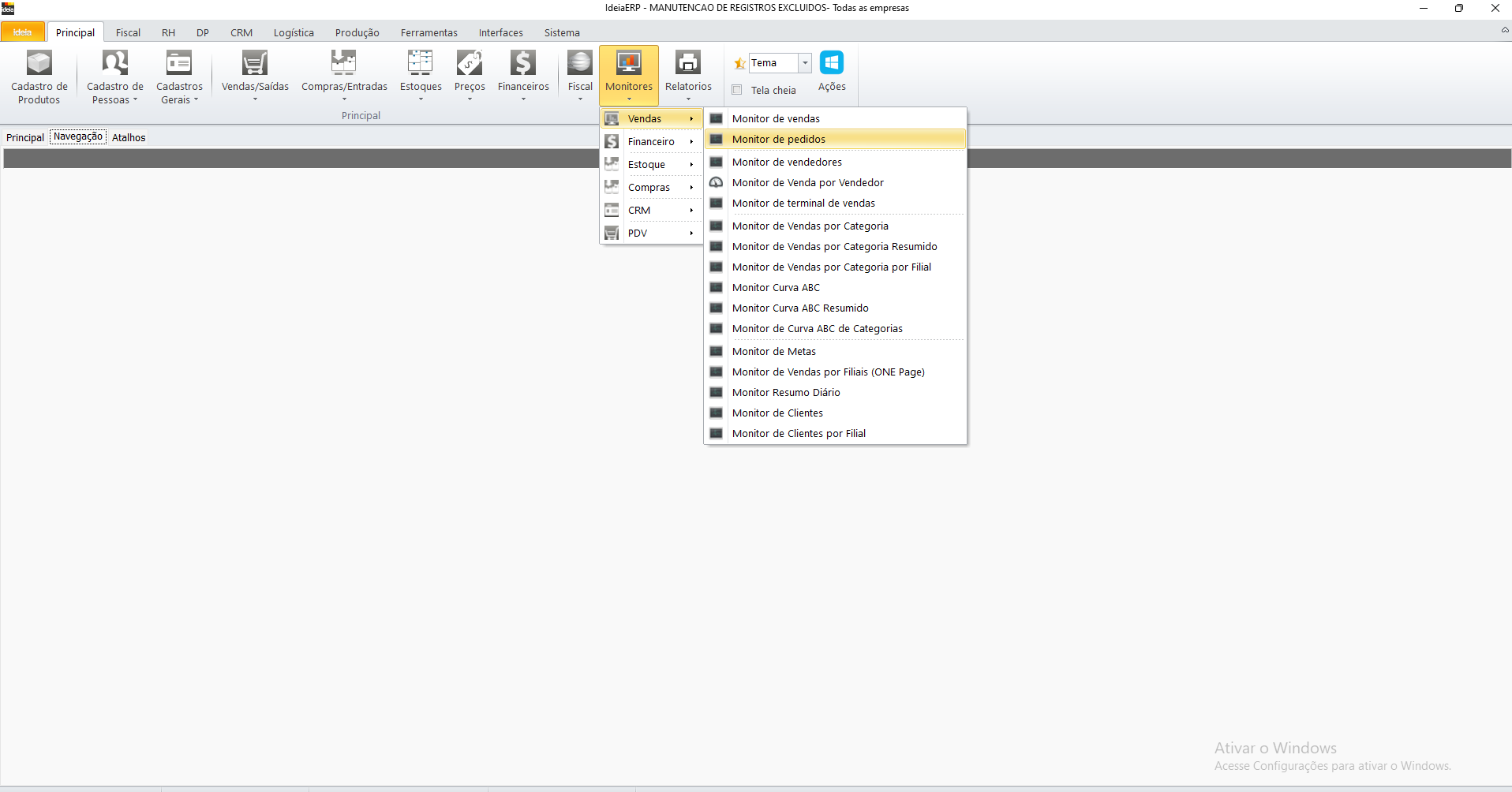This screenshot has height=792, width=1512.
Task: Click the orange Ideia application button
Action: pyautogui.click(x=22, y=32)
